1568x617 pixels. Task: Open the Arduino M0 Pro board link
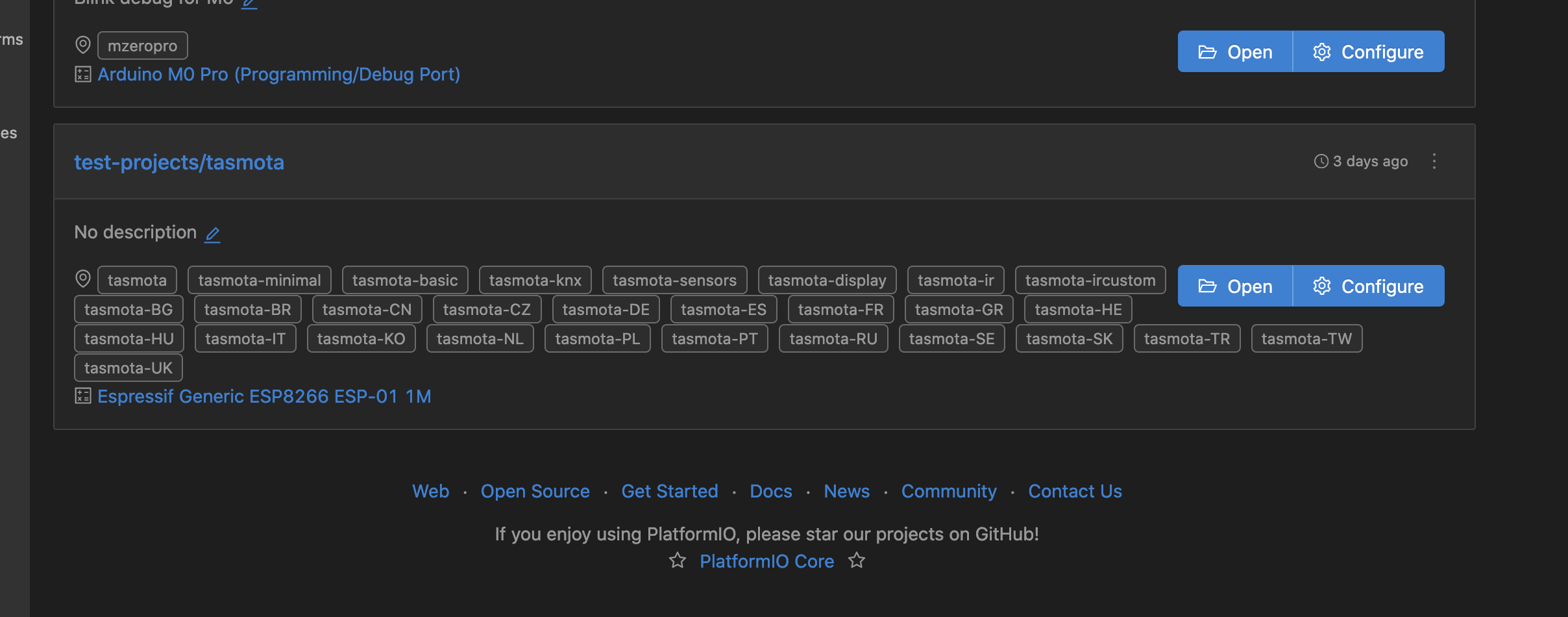click(278, 74)
